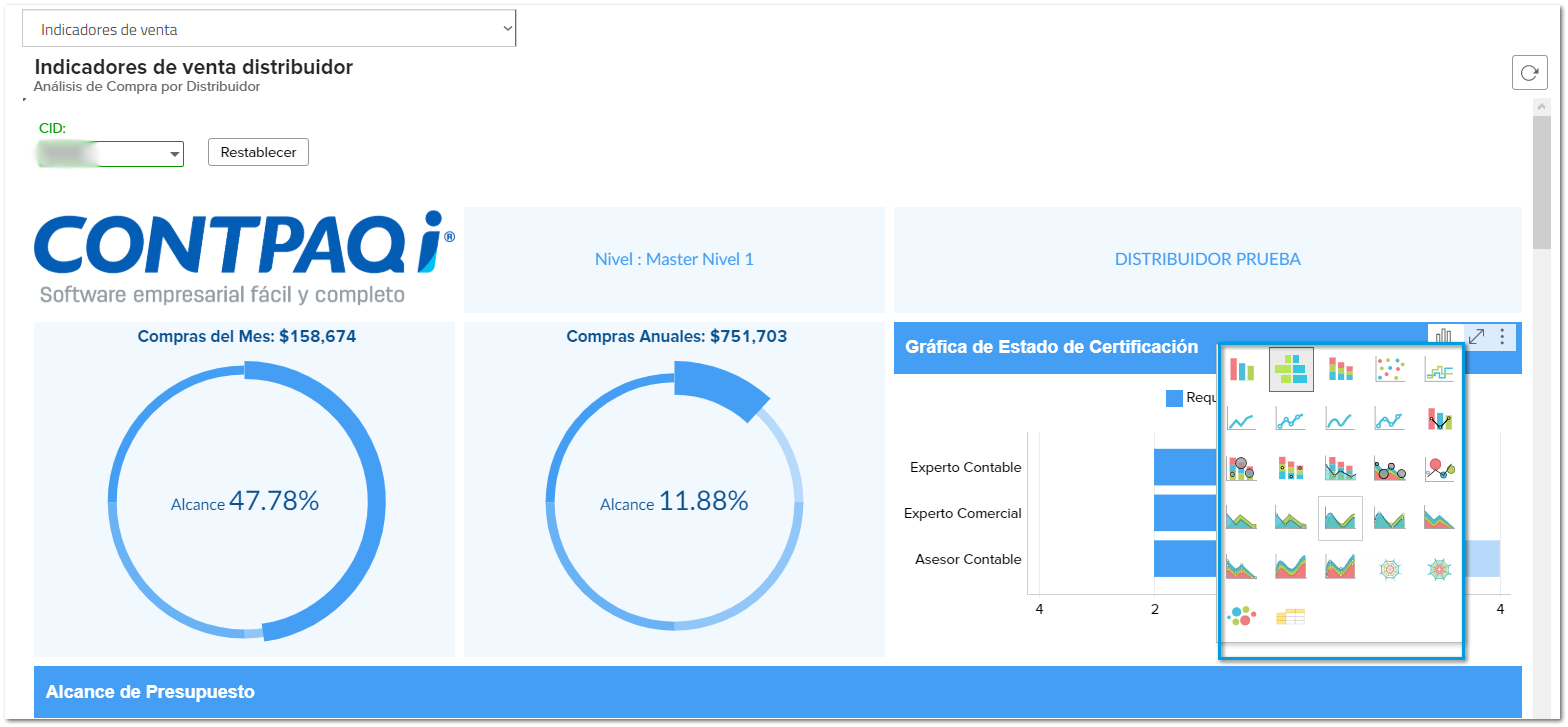This screenshot has height=727, width=1568.
Task: Choose the stacked area chart type
Action: pos(1439,518)
